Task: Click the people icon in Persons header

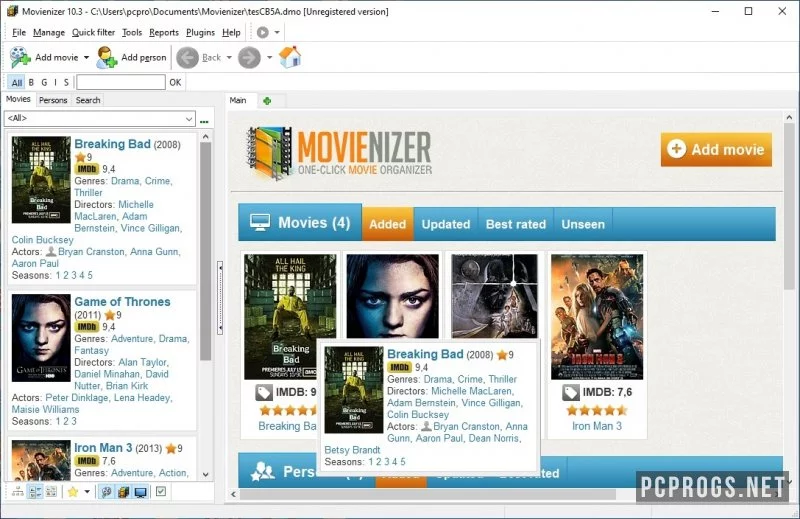Action: [263, 472]
